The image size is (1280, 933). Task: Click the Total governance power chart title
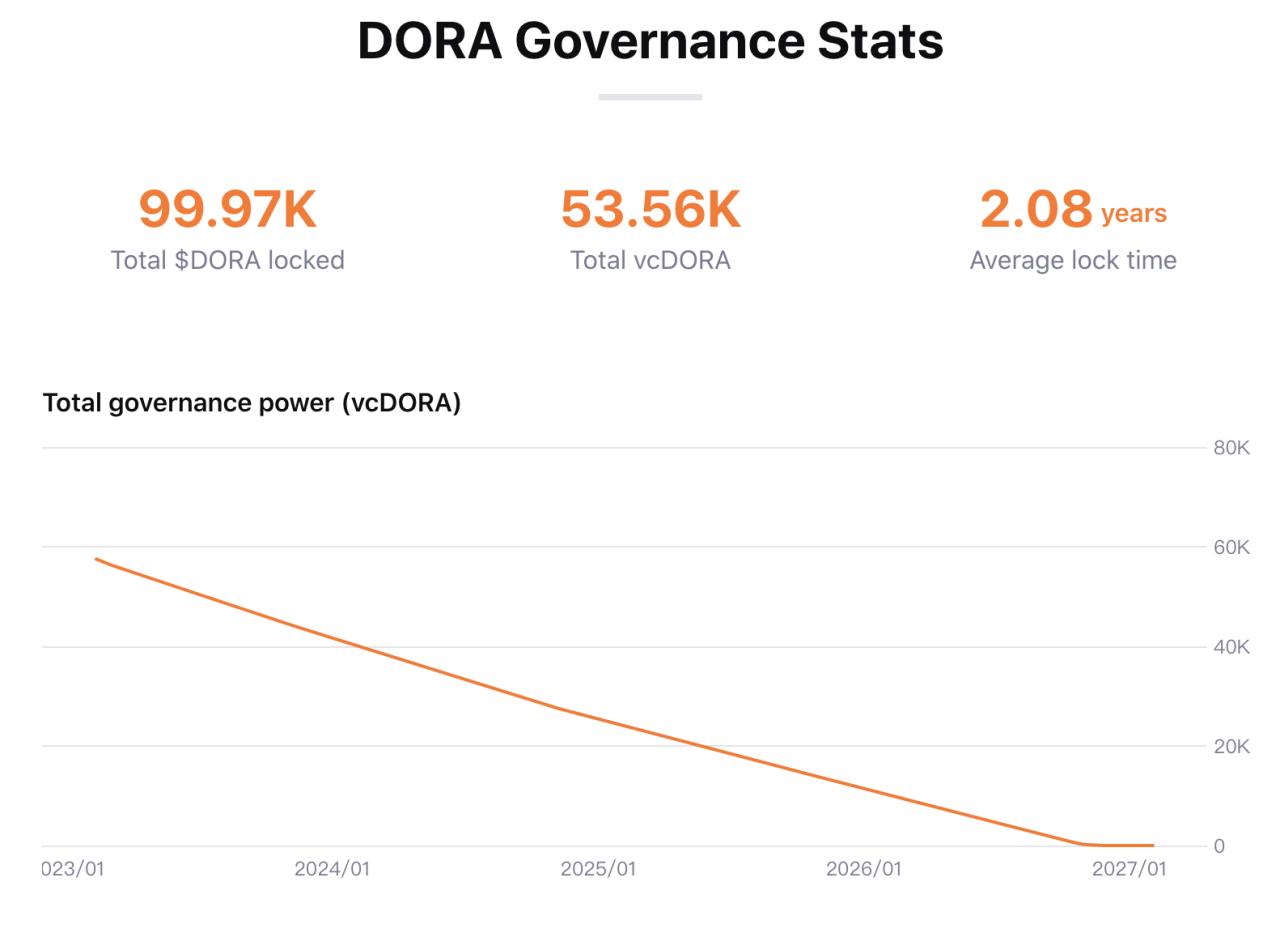pos(252,402)
